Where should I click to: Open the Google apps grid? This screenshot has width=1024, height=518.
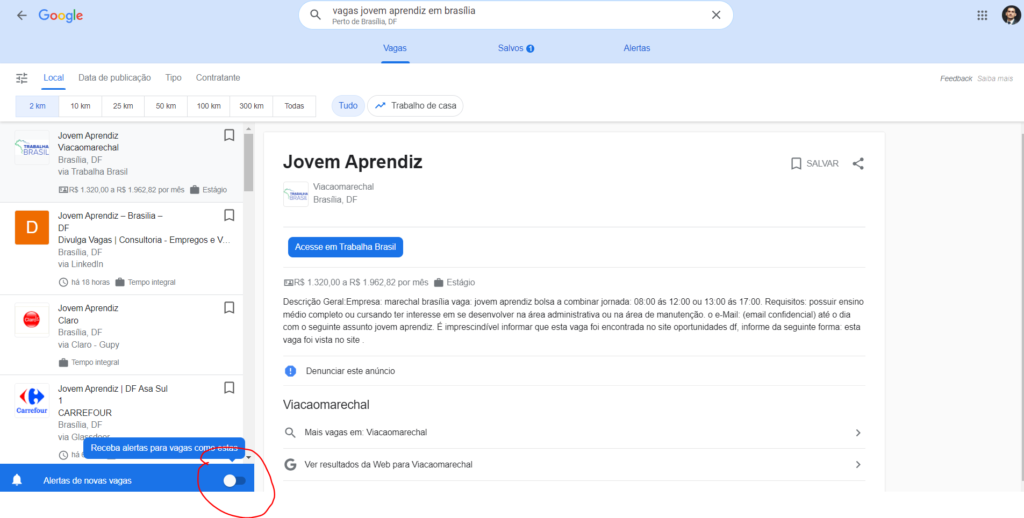pos(982,16)
